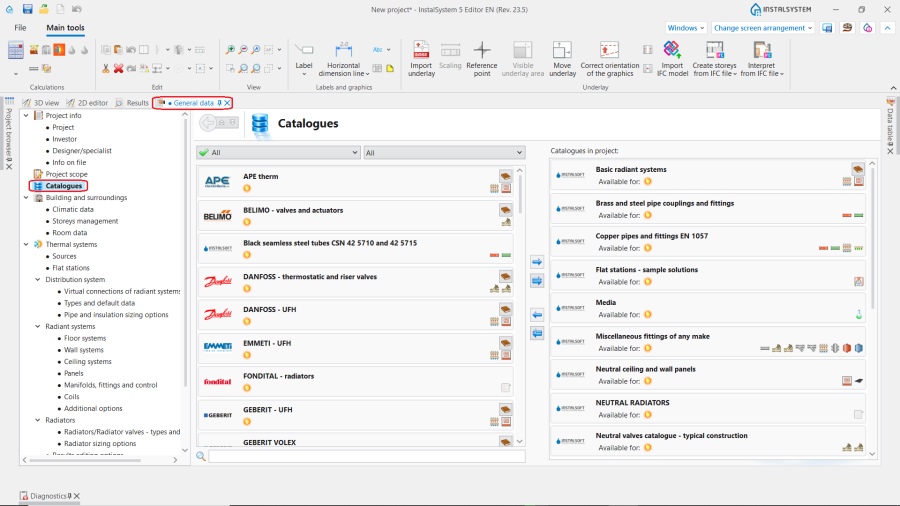The height and width of the screenshot is (506, 900).
Task: Open Storeys management tree item
Action: (x=85, y=221)
